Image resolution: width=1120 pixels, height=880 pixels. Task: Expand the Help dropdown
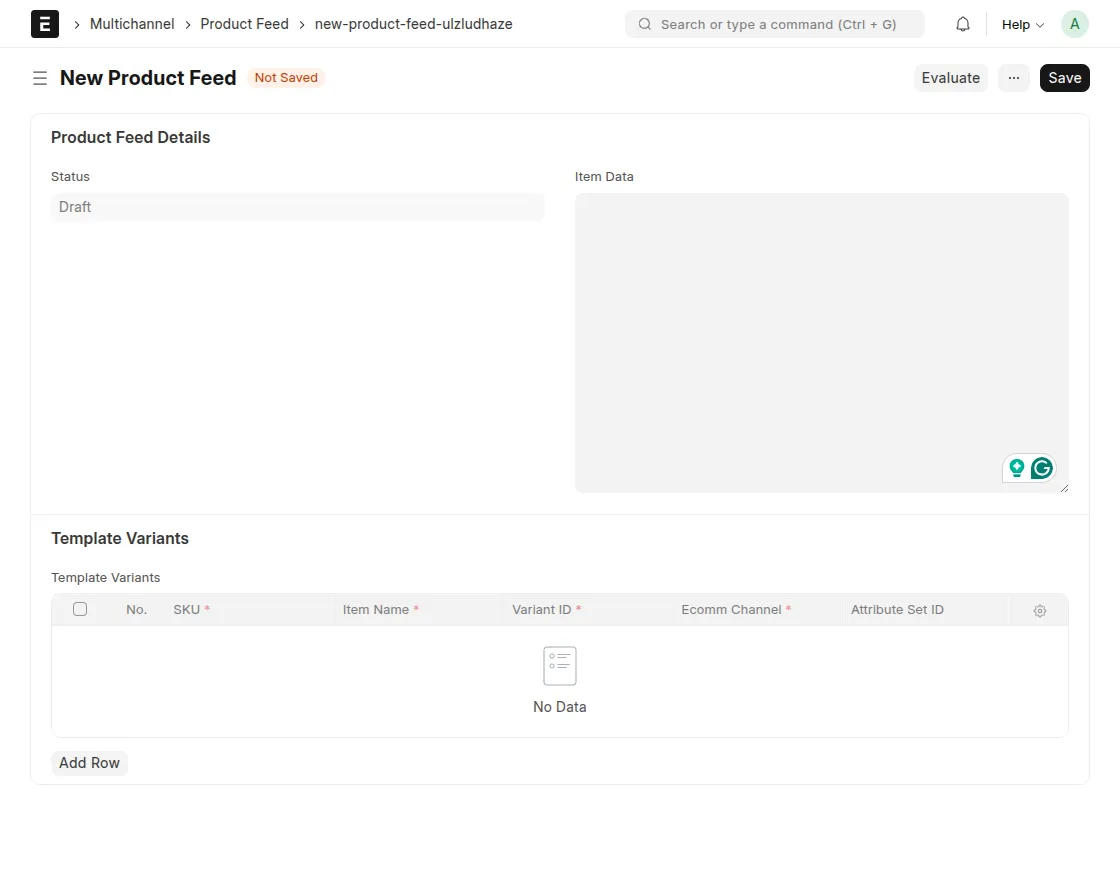pyautogui.click(x=1022, y=24)
